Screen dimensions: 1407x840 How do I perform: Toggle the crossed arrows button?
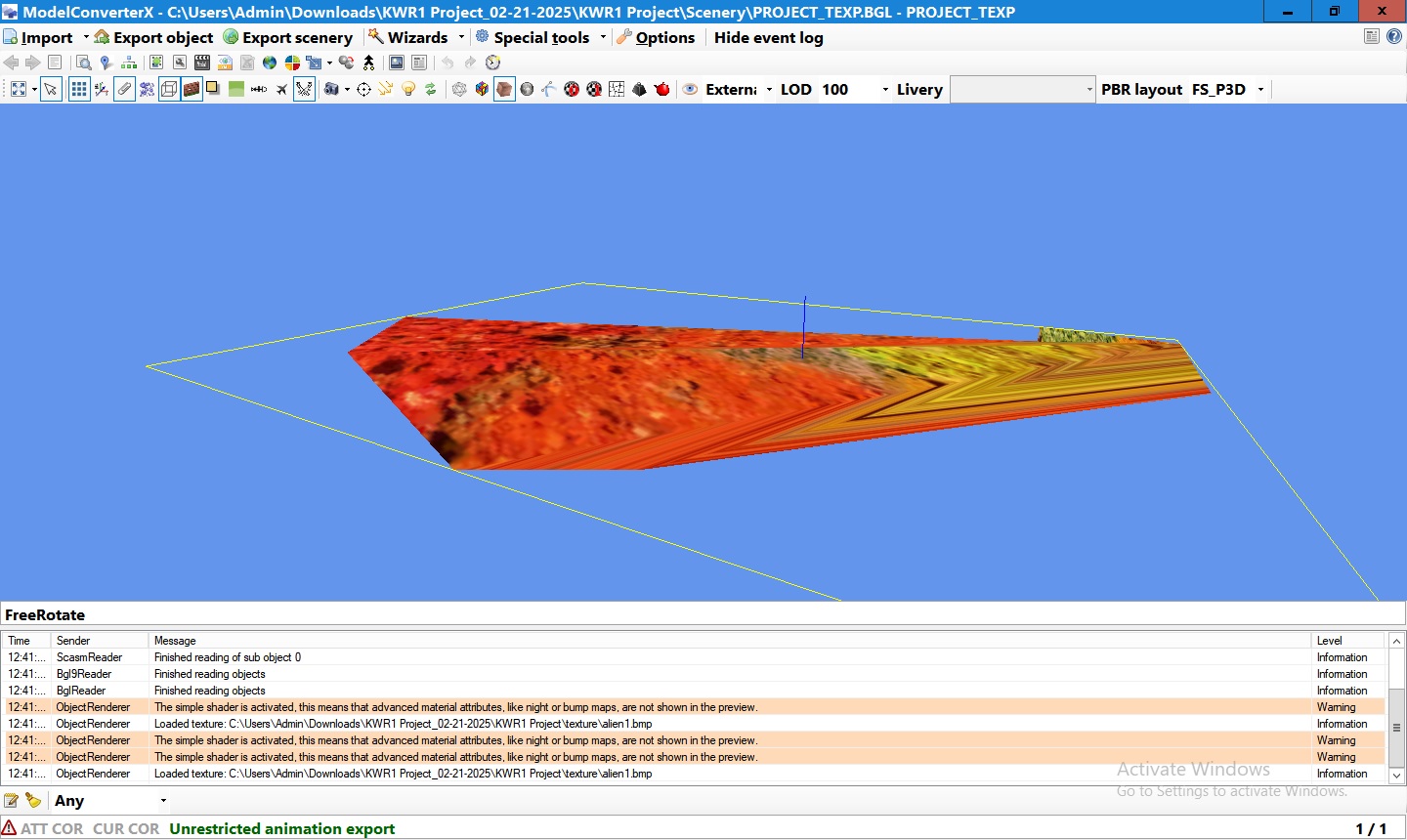click(304, 89)
